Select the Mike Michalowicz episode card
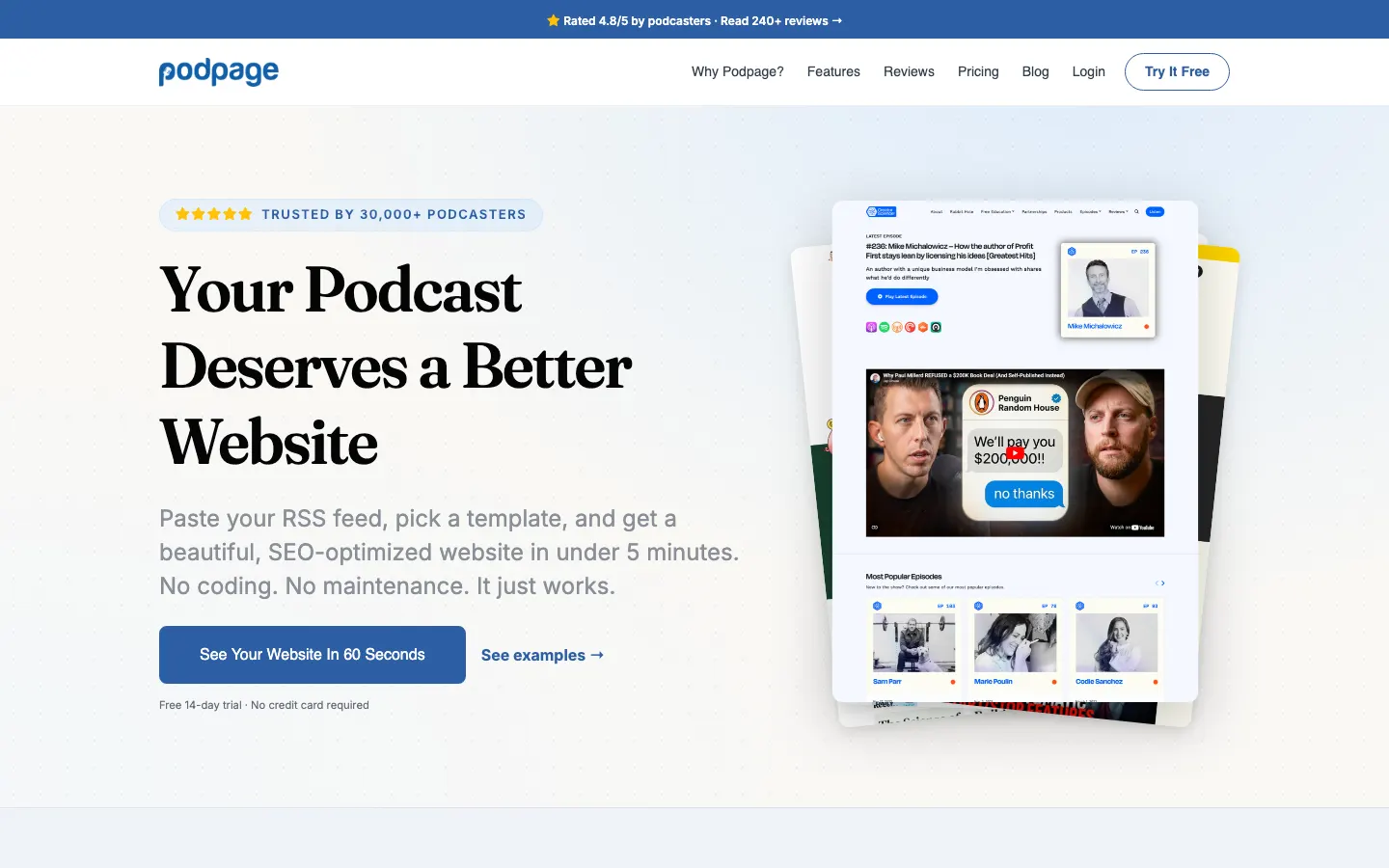Image resolution: width=1389 pixels, height=868 pixels. pyautogui.click(x=1107, y=290)
